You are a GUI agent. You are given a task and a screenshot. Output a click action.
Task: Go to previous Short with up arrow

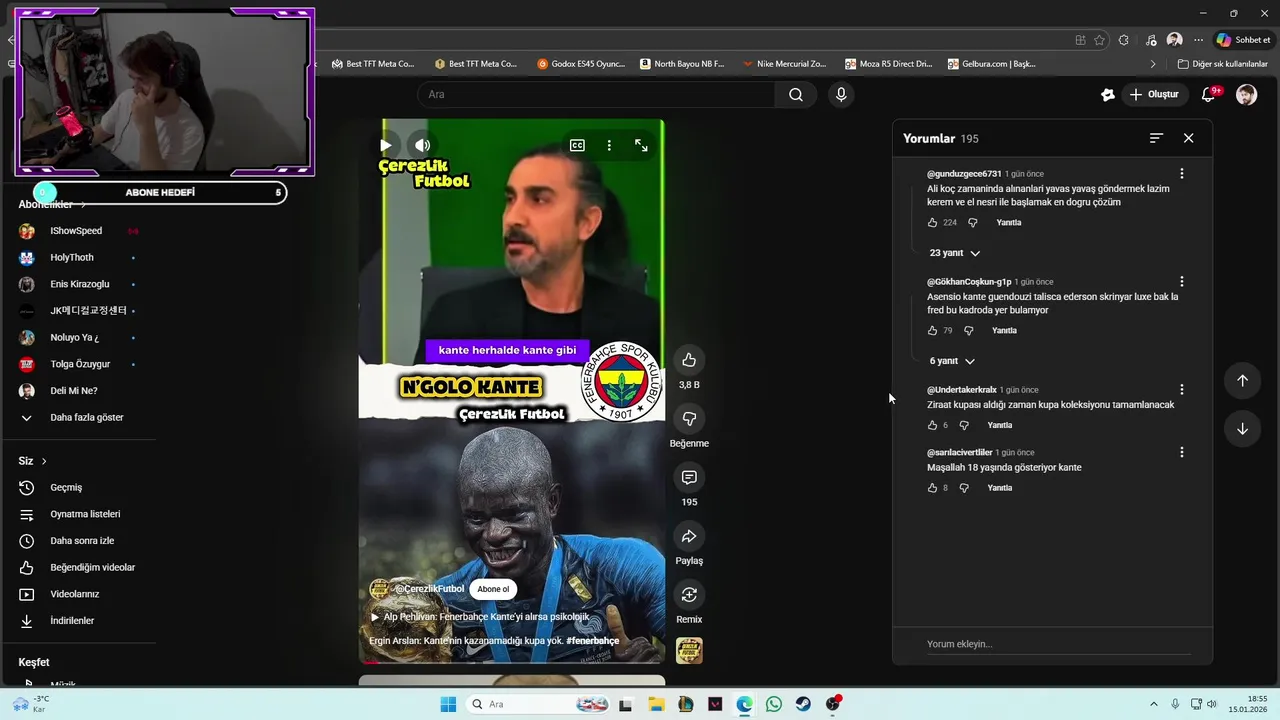(x=1242, y=381)
